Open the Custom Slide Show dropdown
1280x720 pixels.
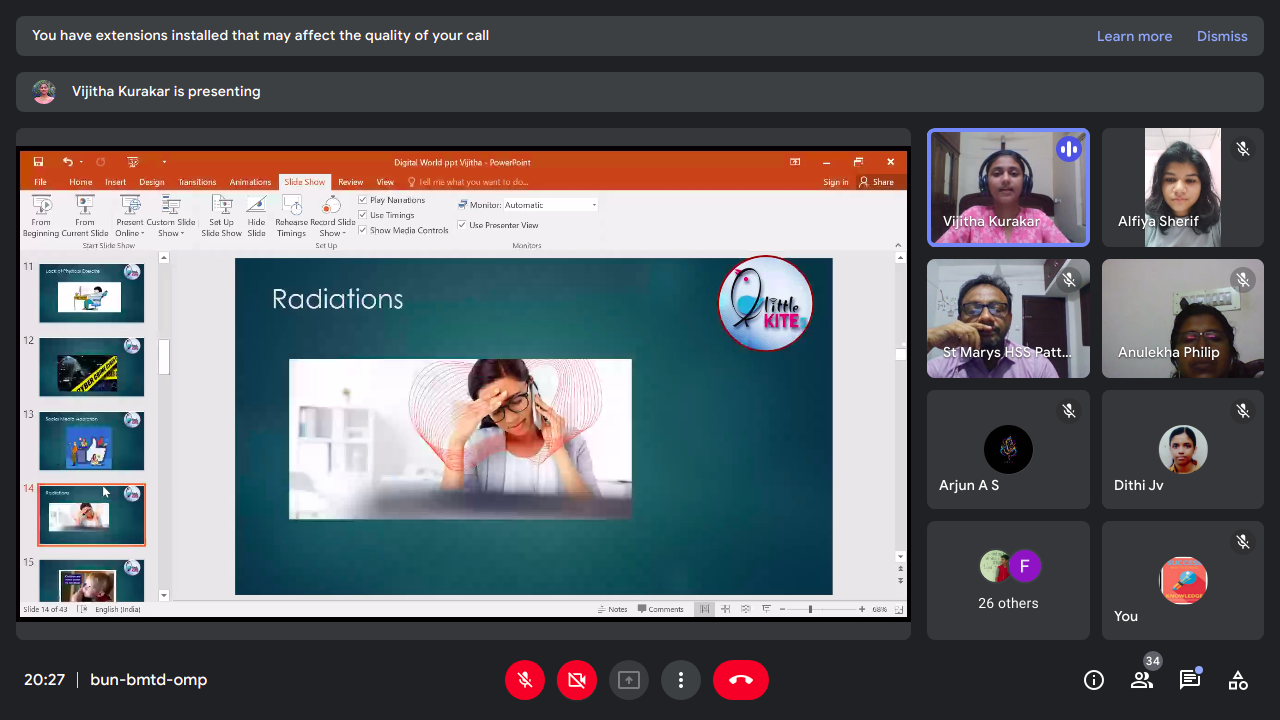coord(171,216)
